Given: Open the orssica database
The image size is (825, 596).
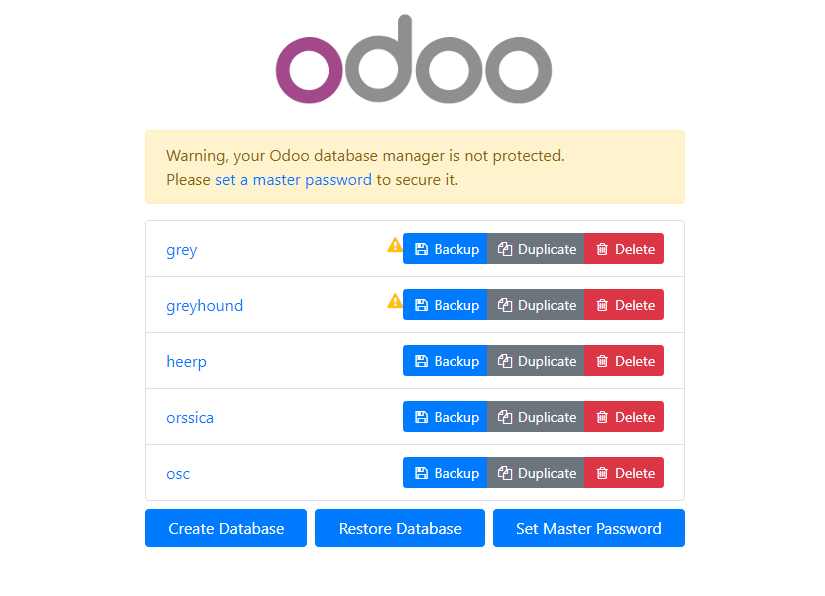Looking at the screenshot, I should [x=190, y=418].
